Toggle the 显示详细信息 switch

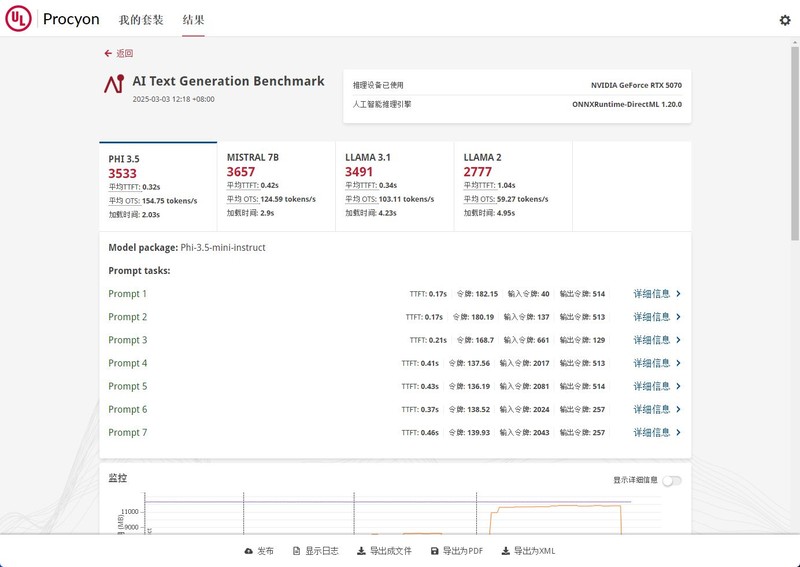pos(671,480)
